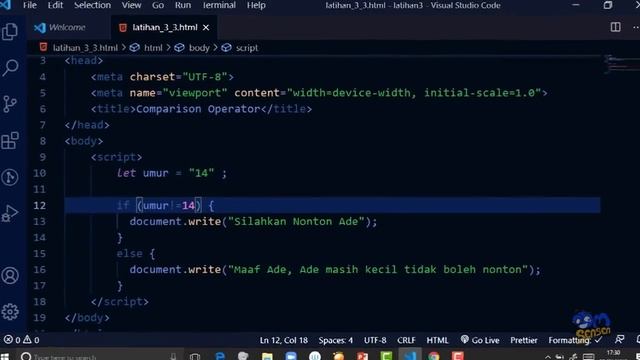Change the CRLF end-of-line selector

[x=406, y=340]
